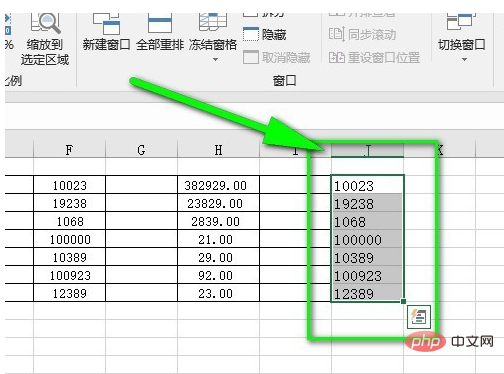This screenshot has width=504, height=374.
Task: Click the 切换窗口 Switch Windows icon
Action: pos(461,22)
